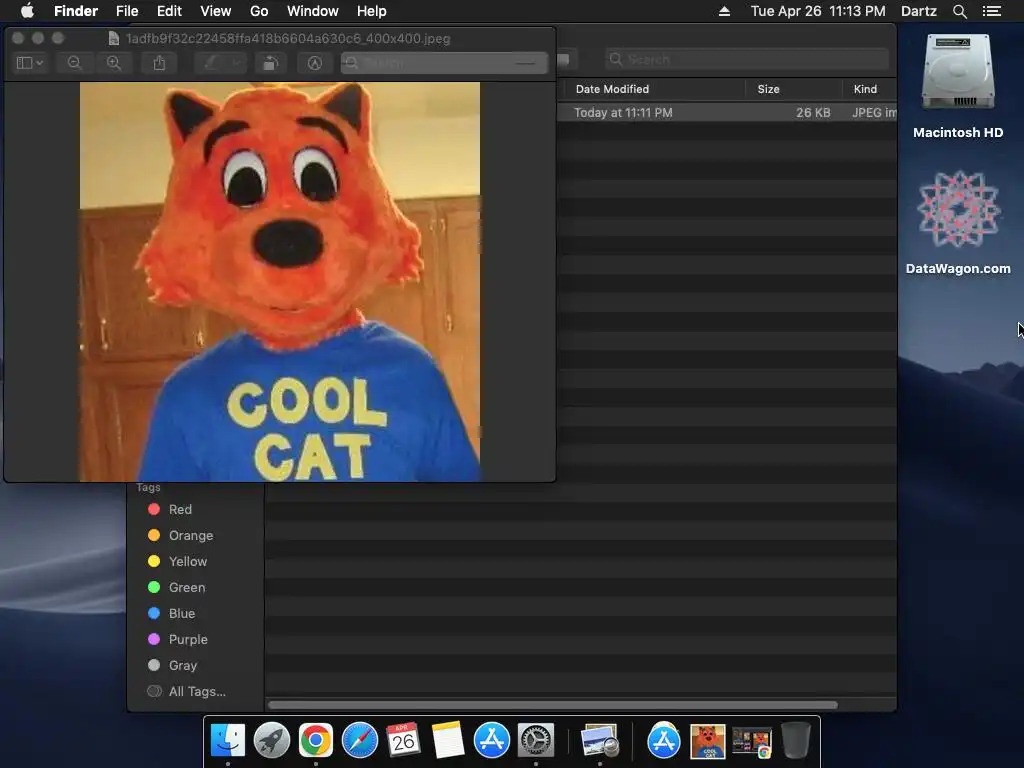The height and width of the screenshot is (768, 1024).
Task: Select the file row modified Today at 11:11 PM
Action: [x=726, y=112]
